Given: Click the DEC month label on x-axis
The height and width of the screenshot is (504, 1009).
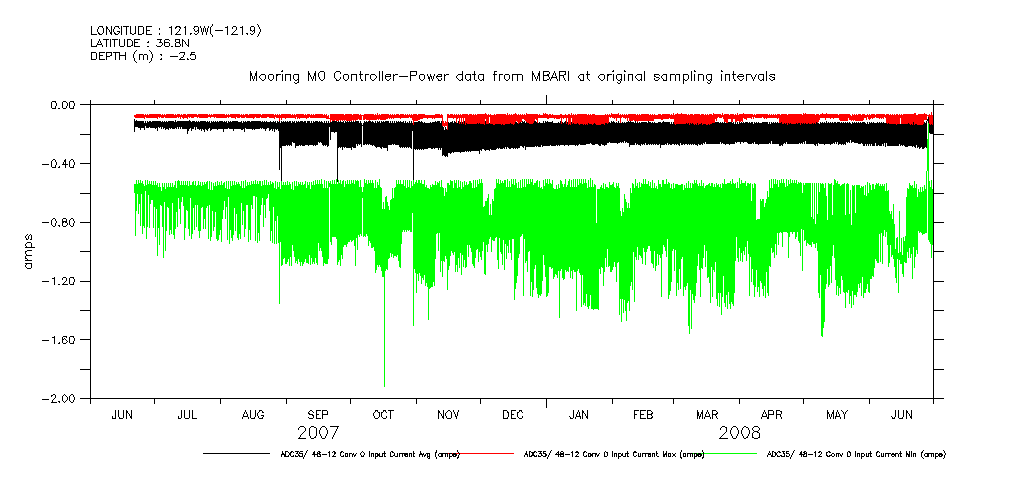Looking at the screenshot, I should click(513, 414).
